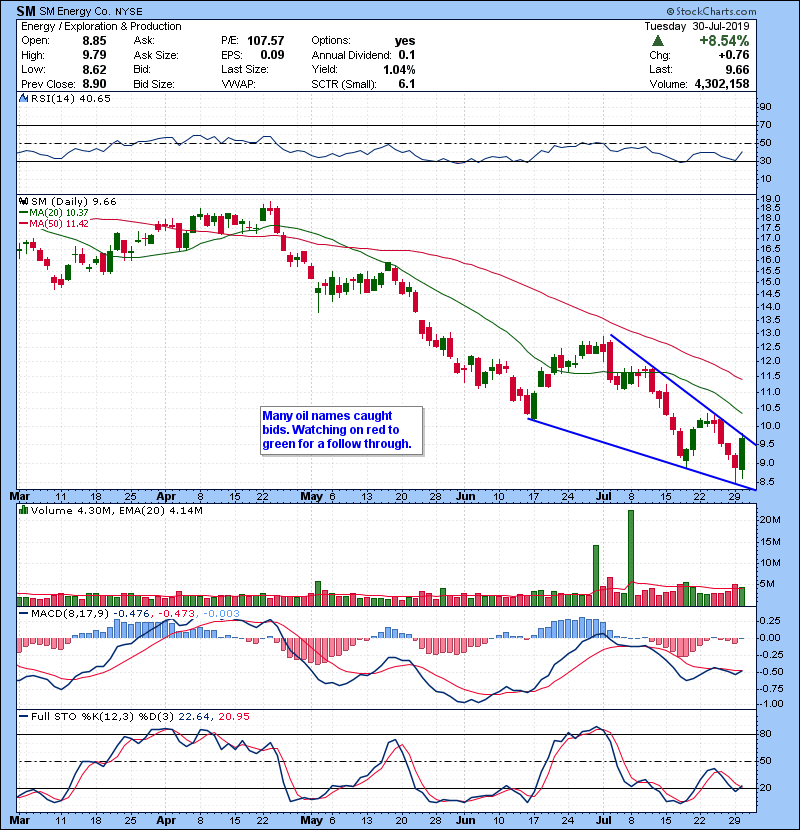Click the Yield value 1.04%
800x830 pixels.
tap(399, 69)
